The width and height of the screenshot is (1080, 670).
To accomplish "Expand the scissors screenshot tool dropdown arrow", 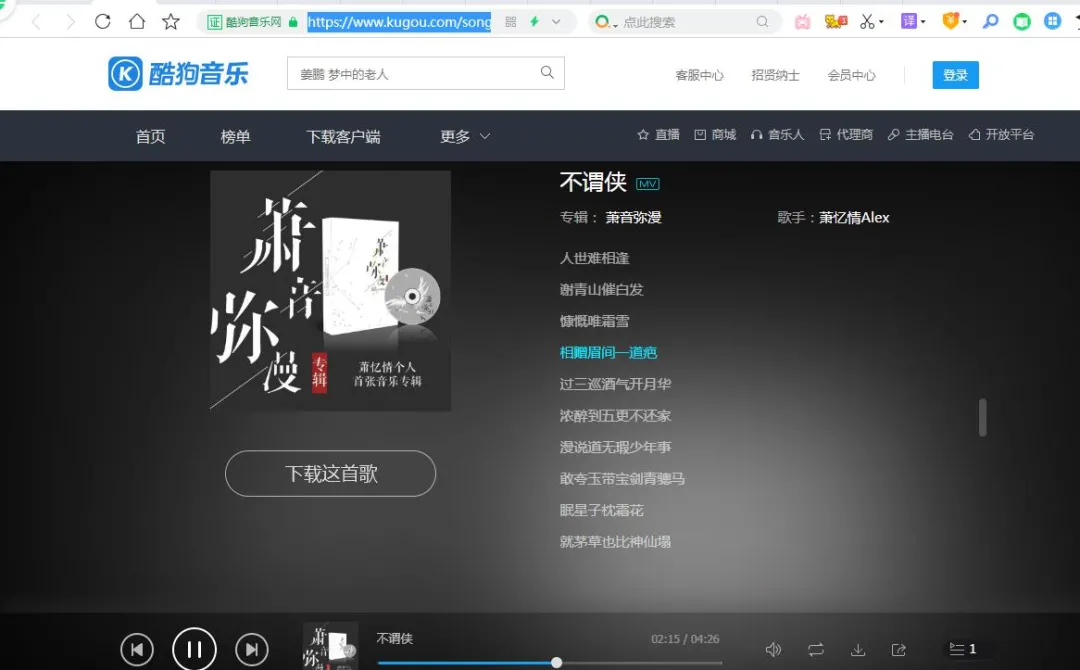I will click(x=881, y=23).
